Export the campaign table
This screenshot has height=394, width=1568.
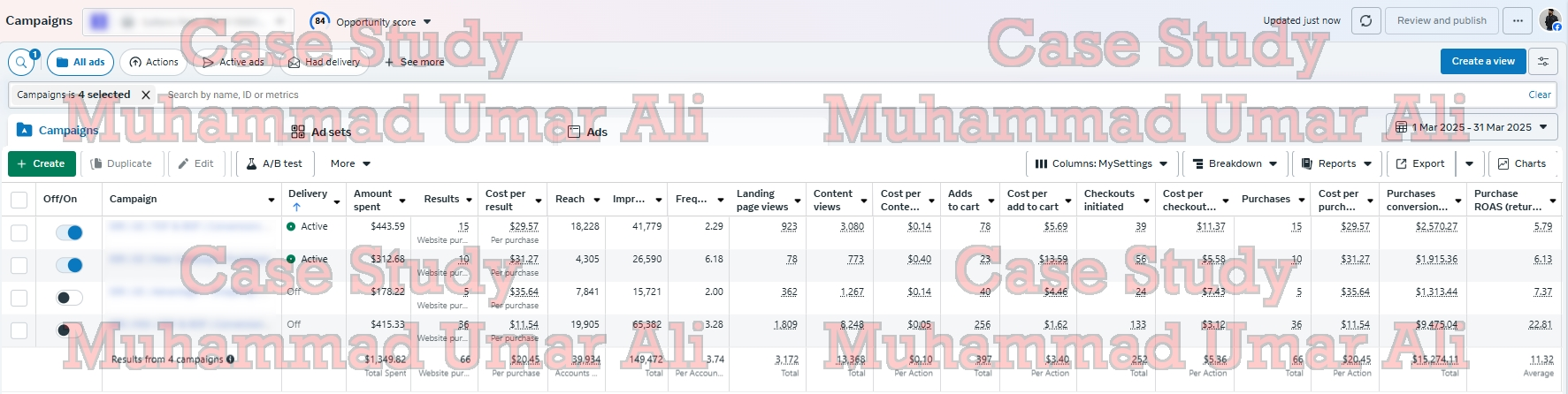1419,163
